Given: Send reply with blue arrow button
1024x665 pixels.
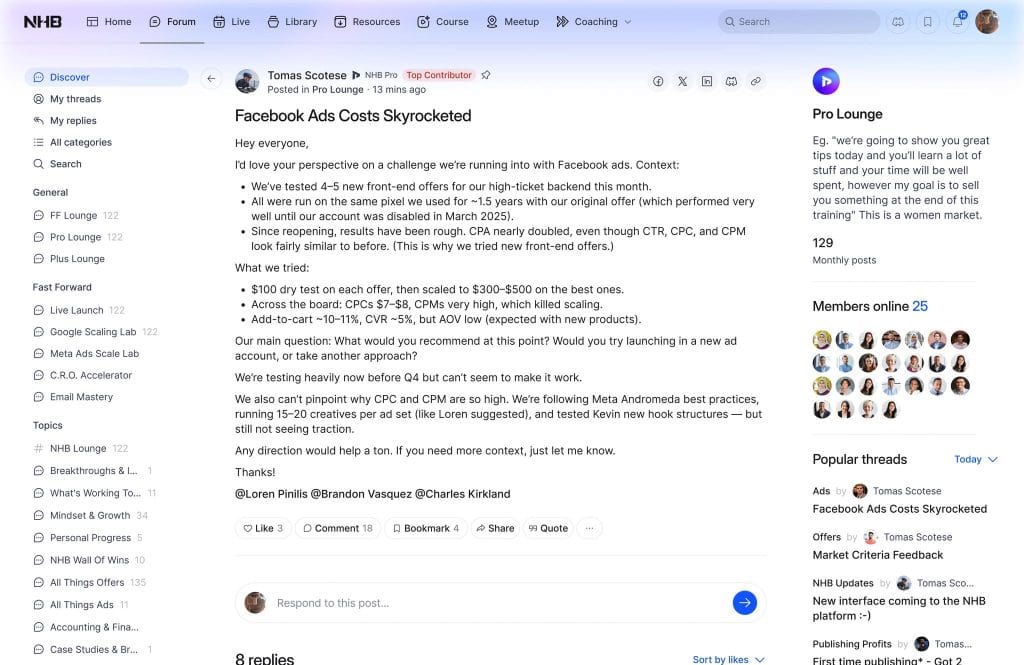Looking at the screenshot, I should coord(744,603).
